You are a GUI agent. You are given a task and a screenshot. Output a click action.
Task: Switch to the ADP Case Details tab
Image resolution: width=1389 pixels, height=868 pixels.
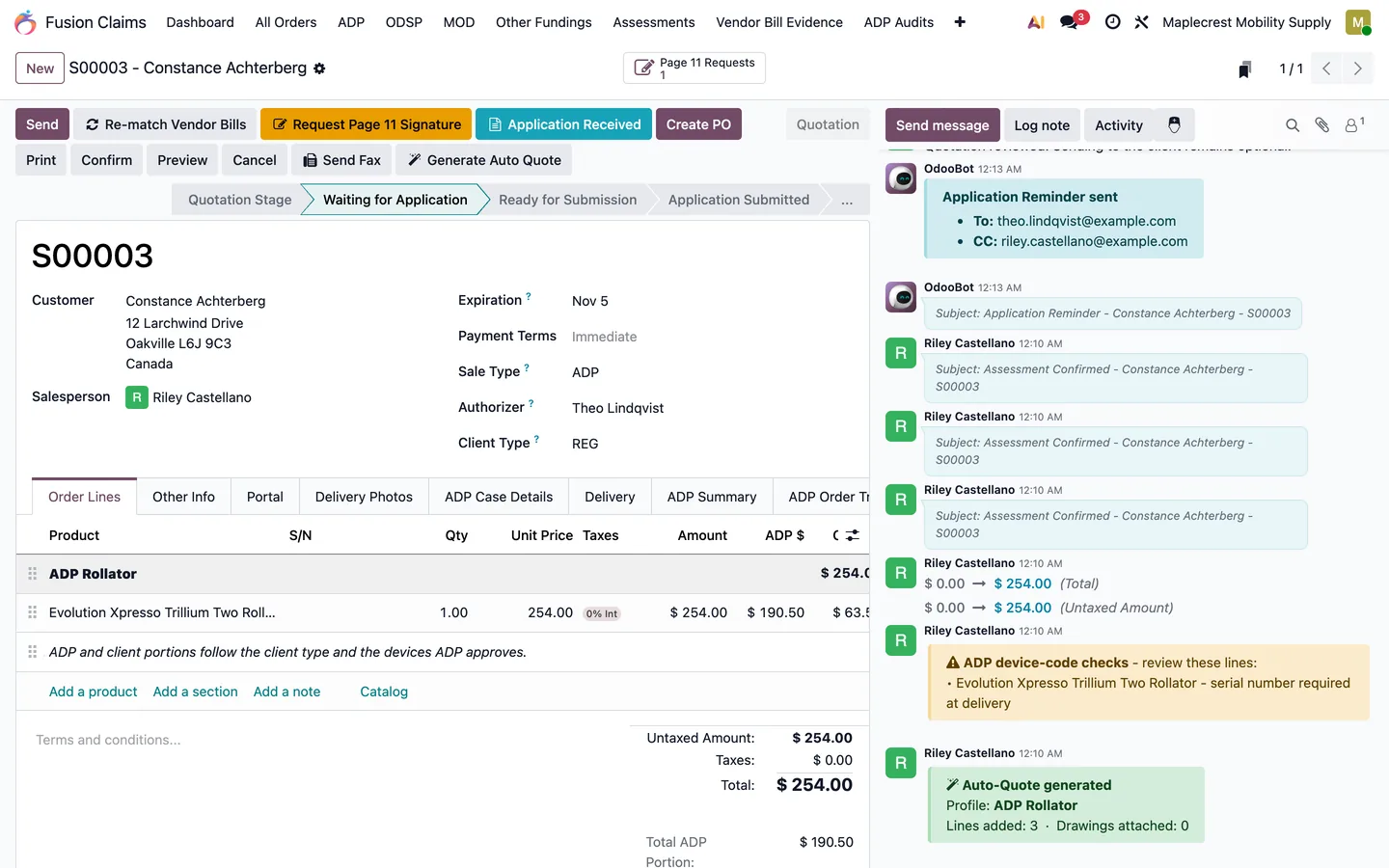coord(499,497)
